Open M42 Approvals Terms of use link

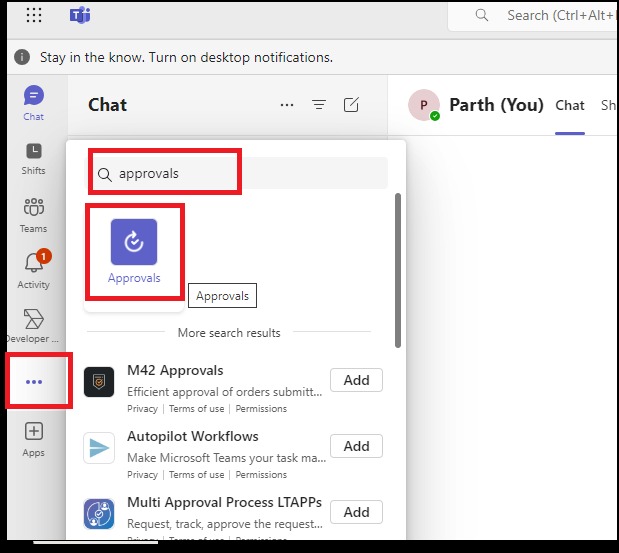197,409
